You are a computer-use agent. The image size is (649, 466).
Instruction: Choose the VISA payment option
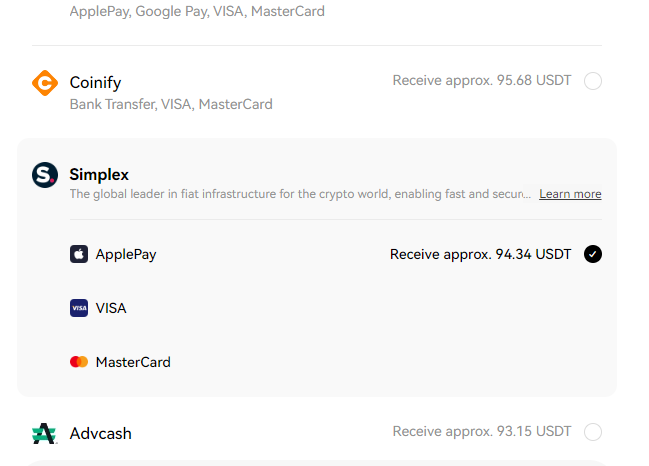[x=111, y=308]
